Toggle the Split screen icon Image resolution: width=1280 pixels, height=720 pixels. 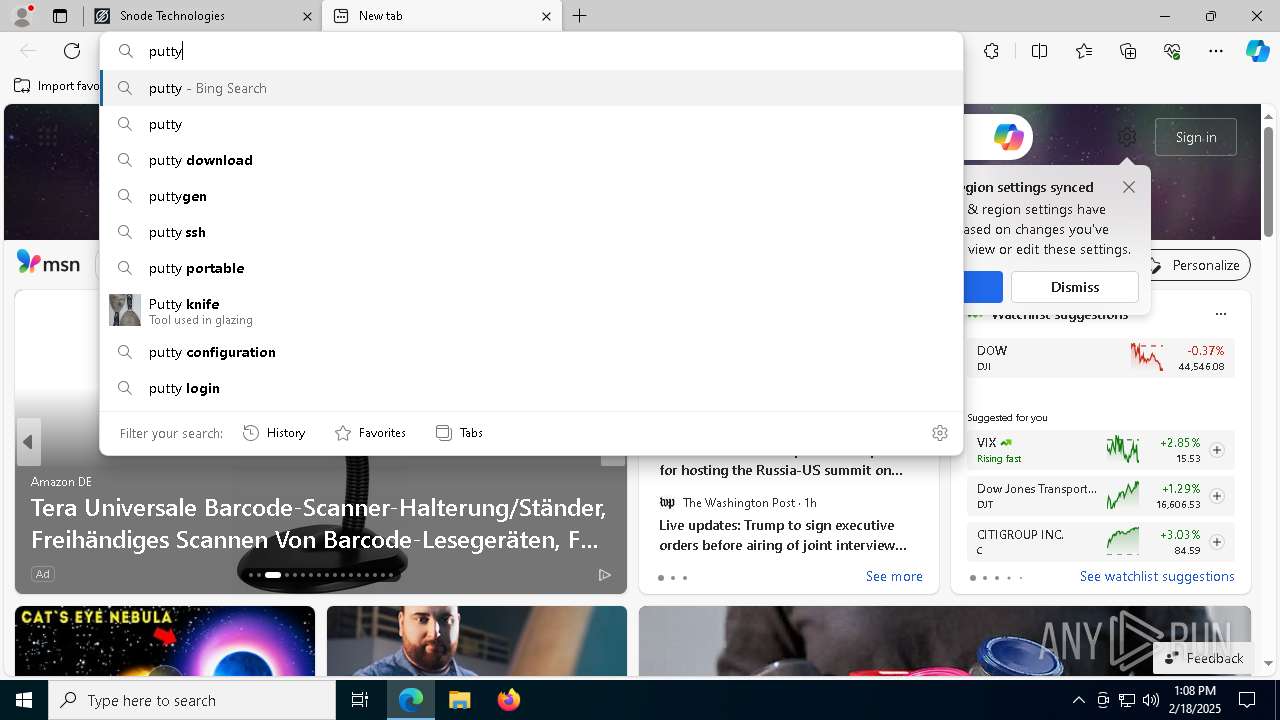click(1039, 51)
